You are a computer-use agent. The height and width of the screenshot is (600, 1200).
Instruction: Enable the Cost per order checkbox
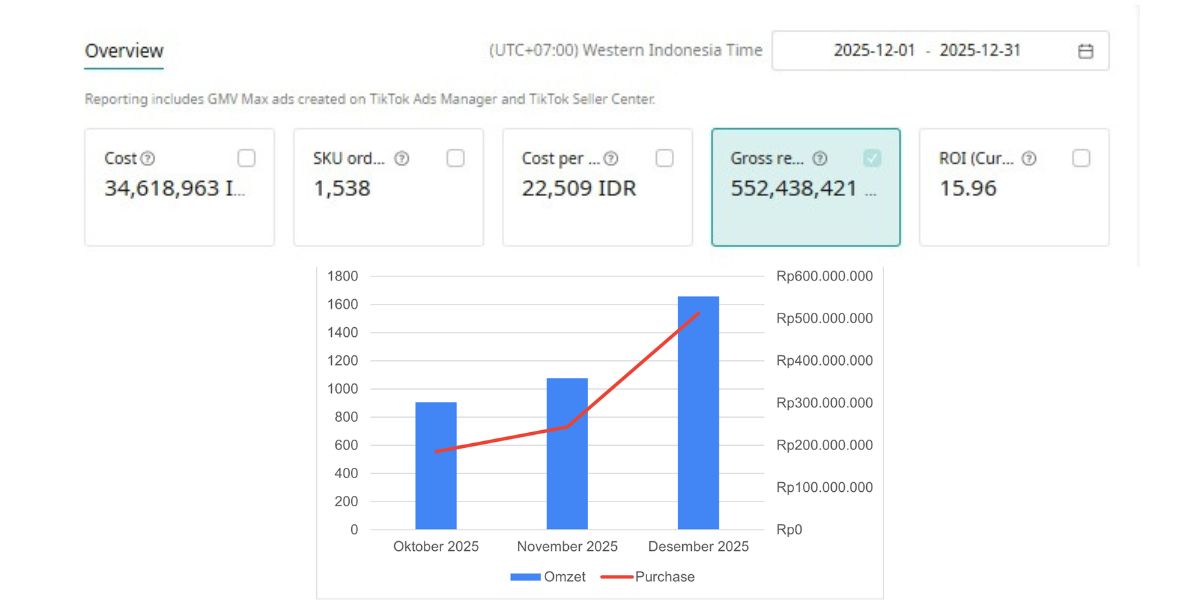pyautogui.click(x=664, y=158)
